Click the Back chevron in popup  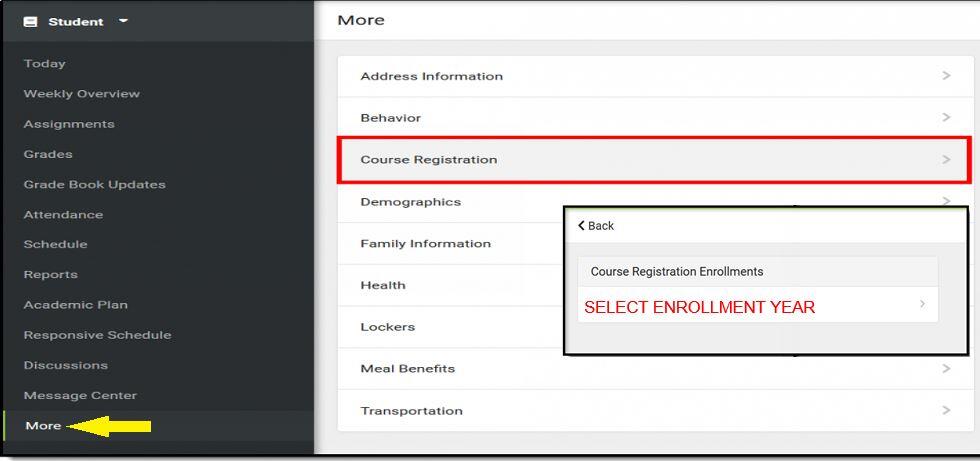click(x=582, y=226)
